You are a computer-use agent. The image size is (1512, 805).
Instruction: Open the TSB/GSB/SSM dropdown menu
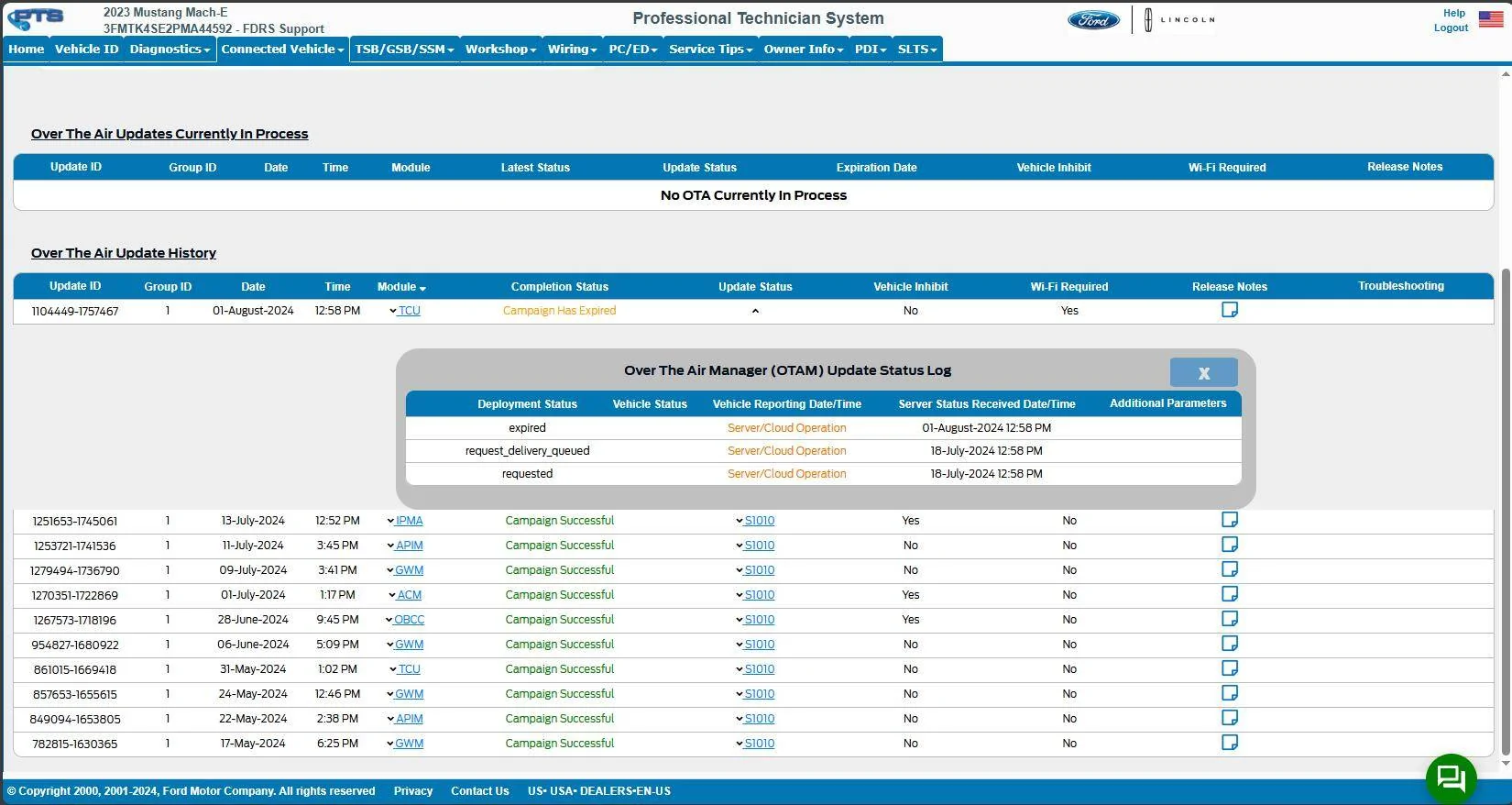(x=404, y=50)
